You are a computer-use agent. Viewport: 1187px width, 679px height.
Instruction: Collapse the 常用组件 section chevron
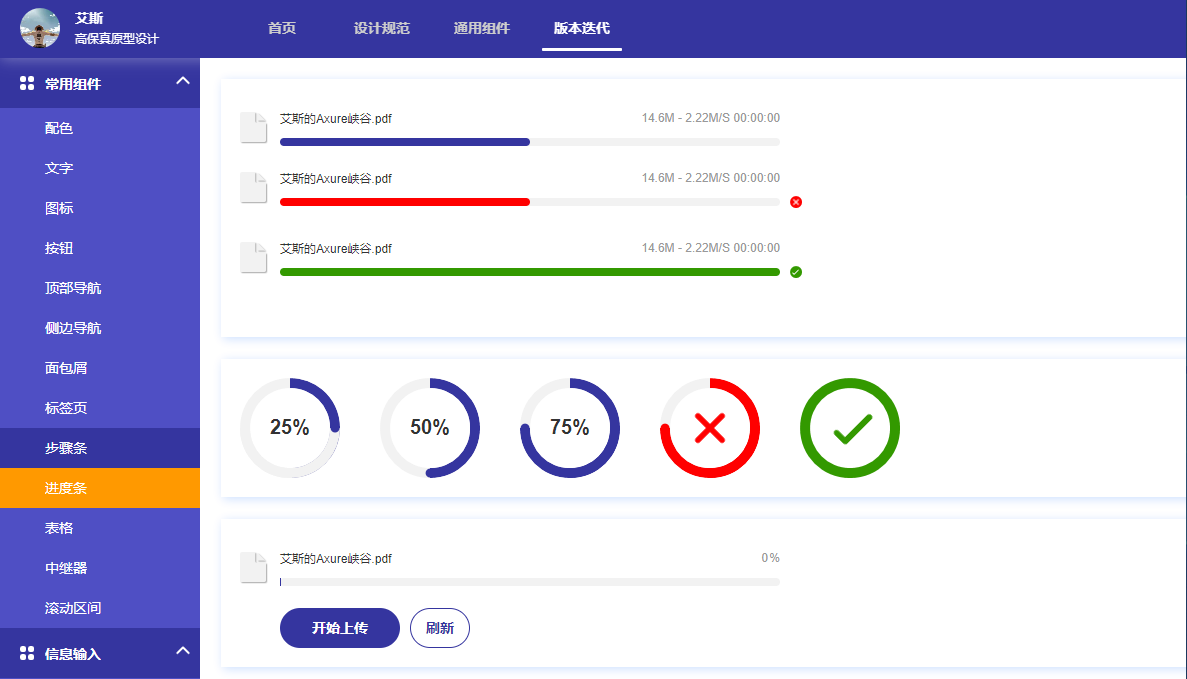click(x=182, y=80)
